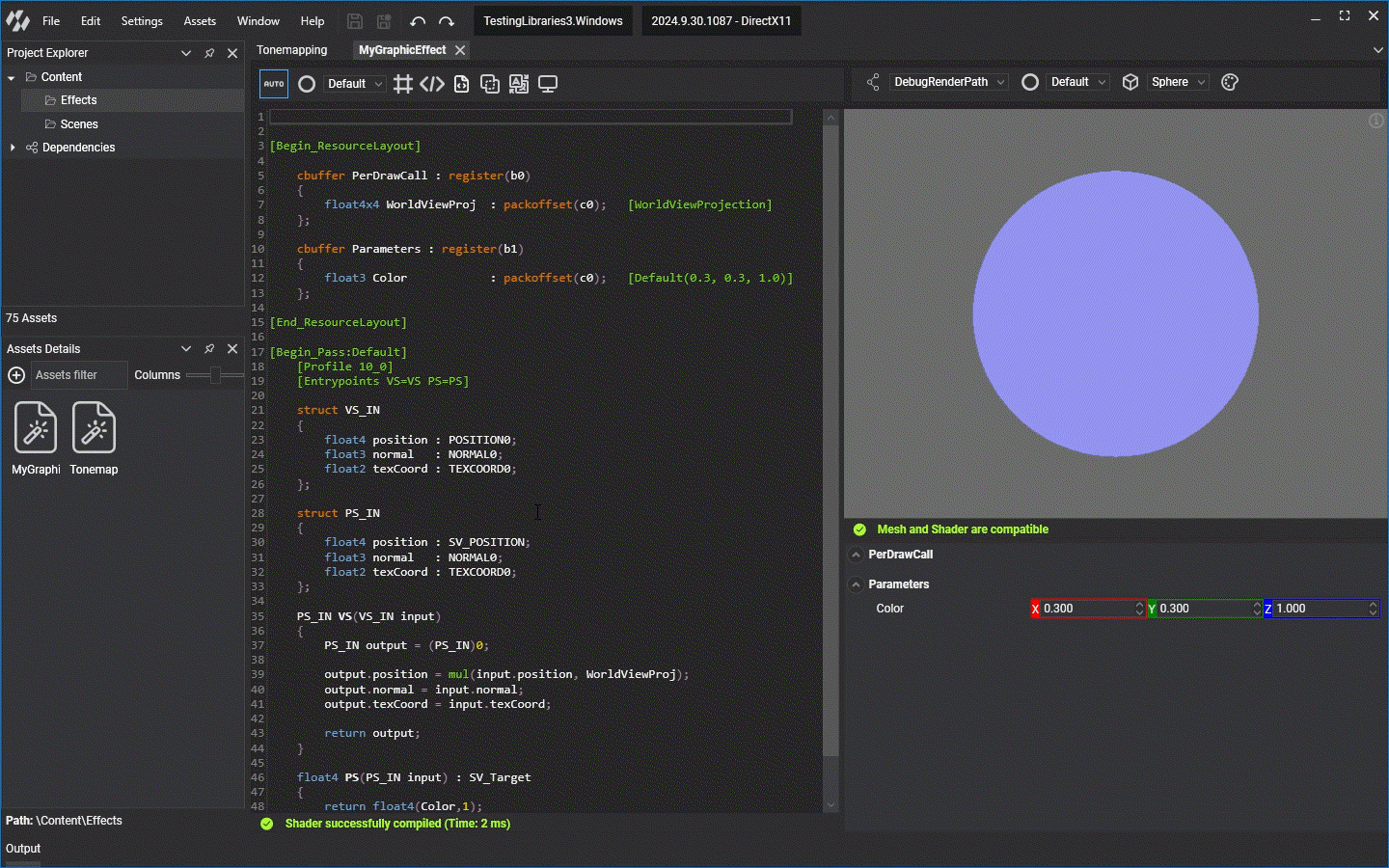Viewport: 1389px width, 868px height.
Task: Adjust the Columns slider in Assets Details
Action: click(214, 375)
